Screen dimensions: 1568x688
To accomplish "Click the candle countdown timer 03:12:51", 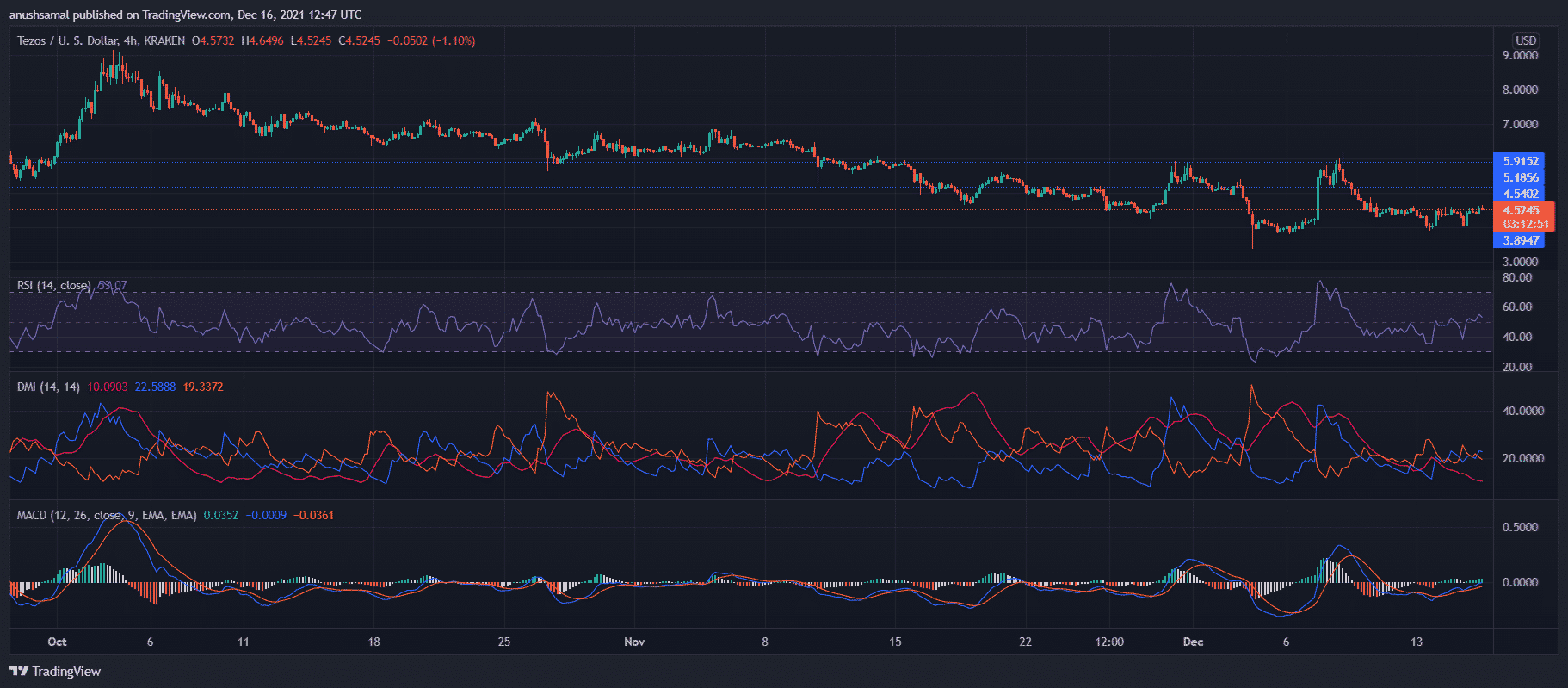I will [1525, 224].
